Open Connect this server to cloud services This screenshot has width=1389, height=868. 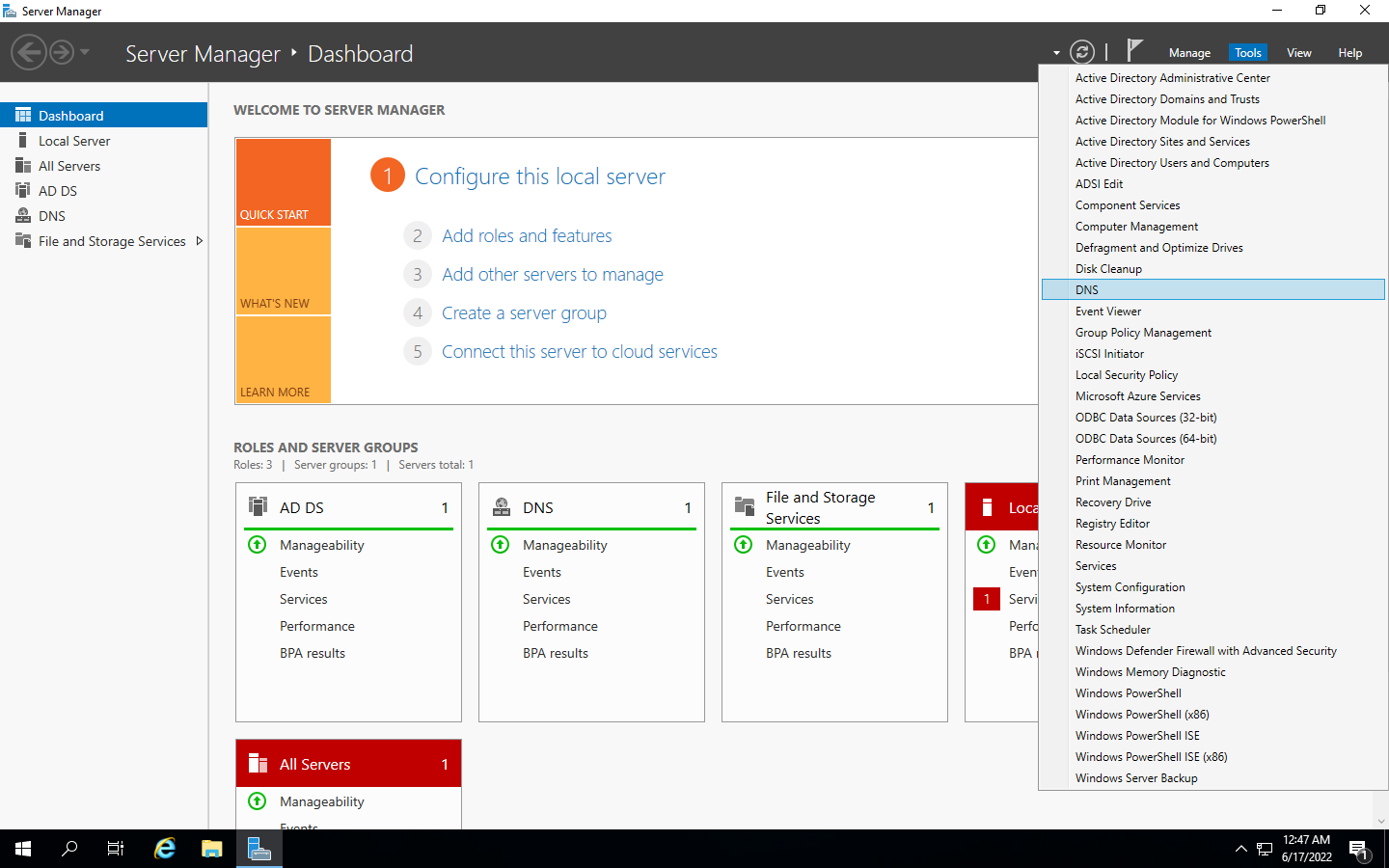pyautogui.click(x=579, y=351)
